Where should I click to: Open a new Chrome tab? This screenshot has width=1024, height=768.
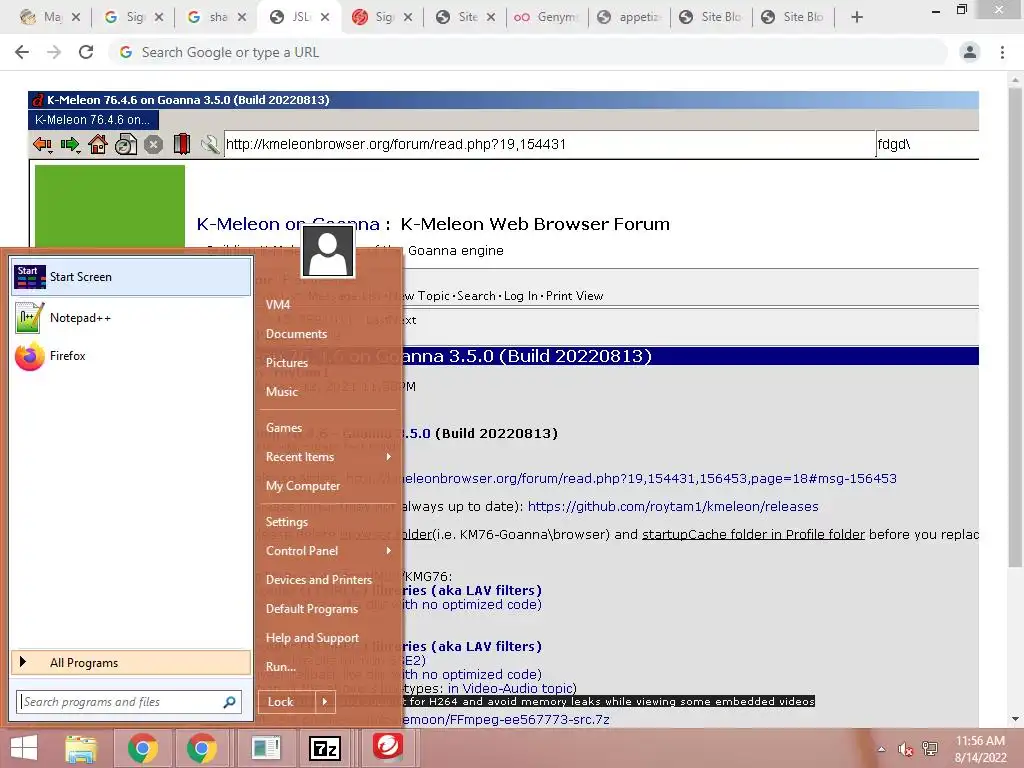click(x=857, y=17)
